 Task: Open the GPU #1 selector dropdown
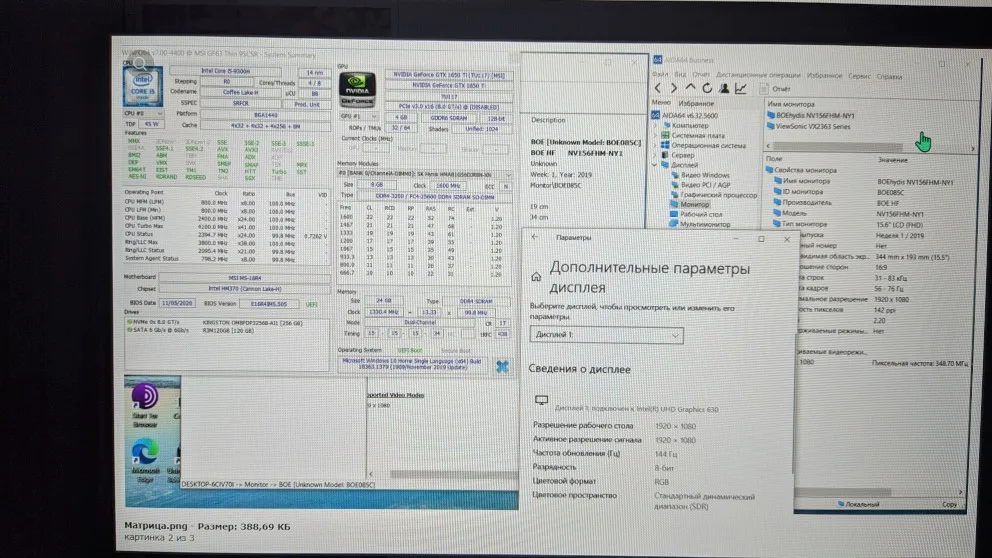point(358,117)
